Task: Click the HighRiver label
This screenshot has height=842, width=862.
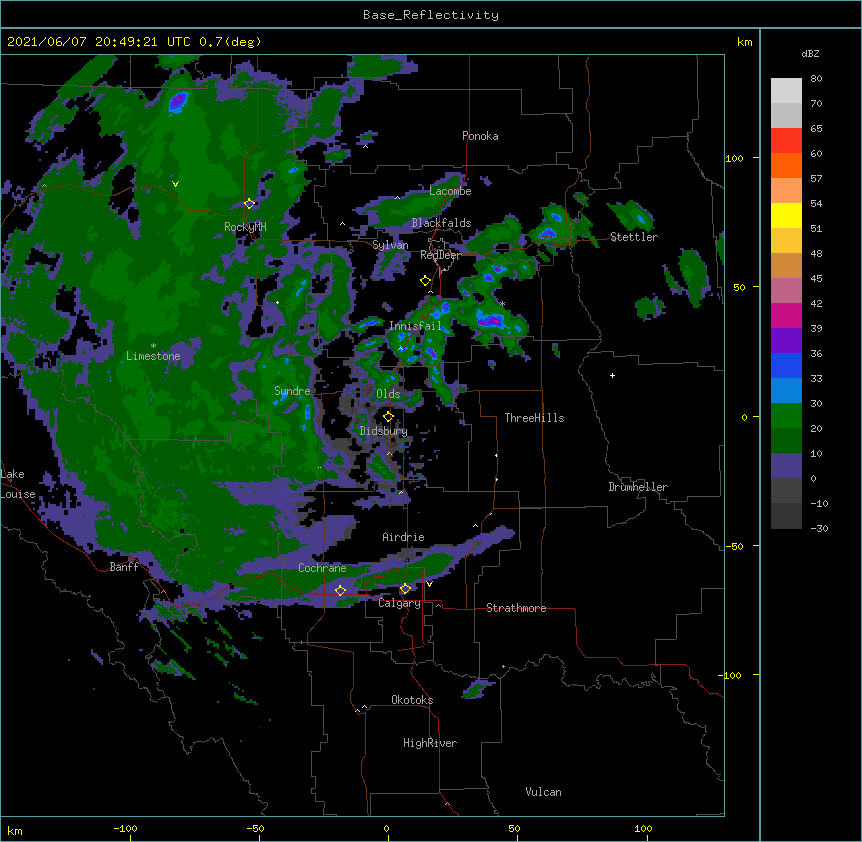Action: click(x=430, y=743)
